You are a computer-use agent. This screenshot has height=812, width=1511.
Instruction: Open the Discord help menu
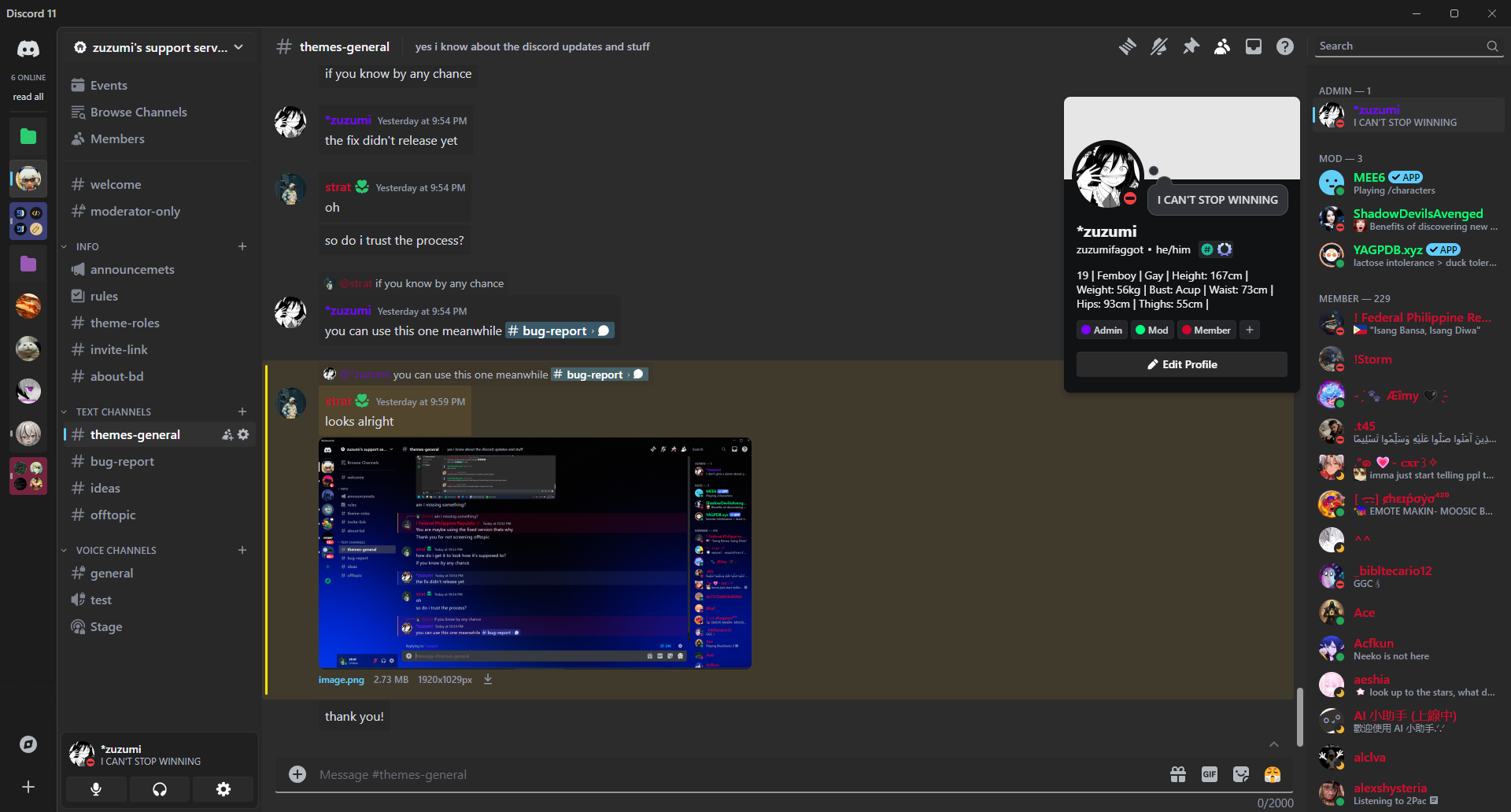coord(1284,46)
